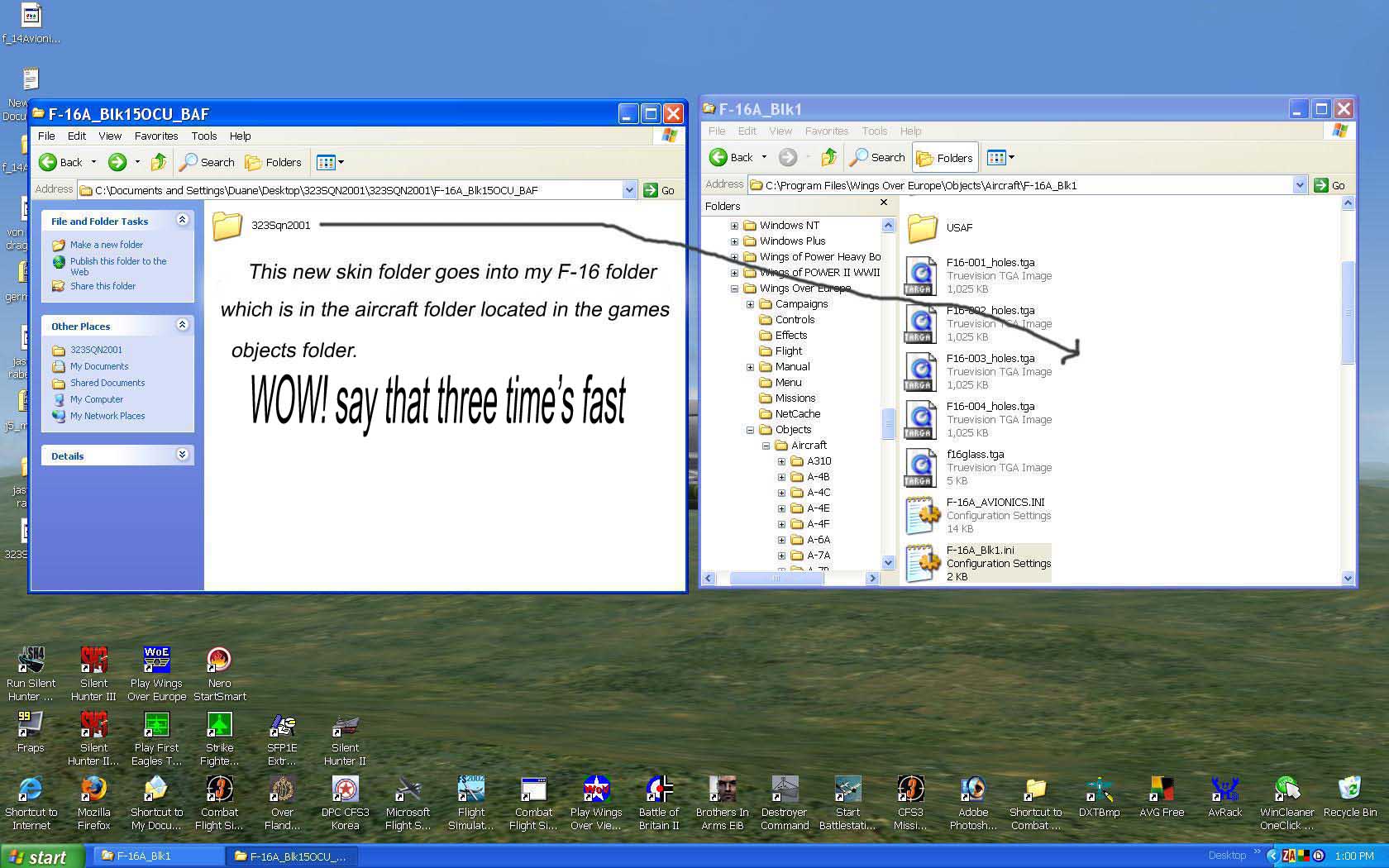Click Go button in F-16A_Blk1 address bar

tap(1330, 185)
